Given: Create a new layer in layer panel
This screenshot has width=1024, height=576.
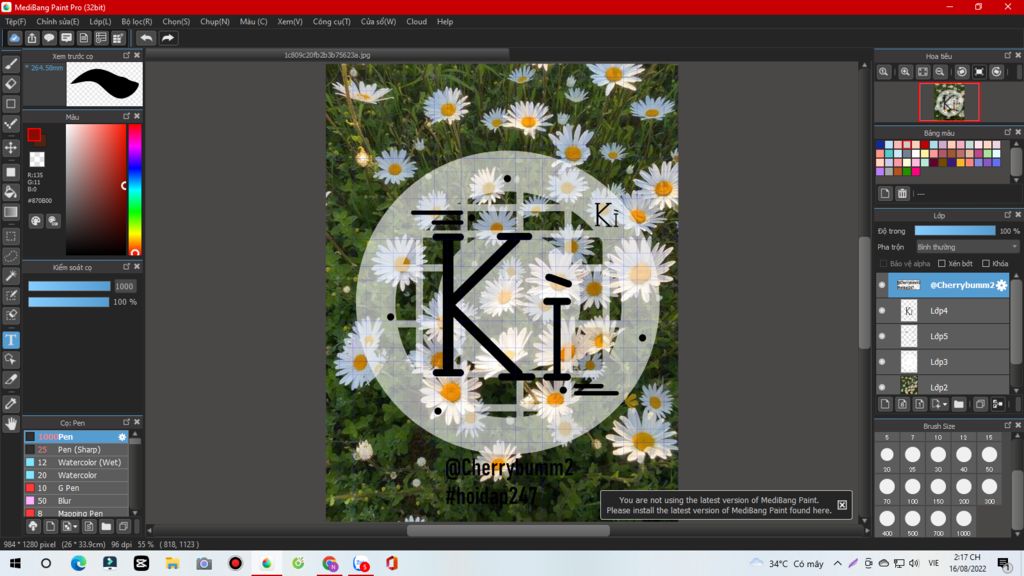Looking at the screenshot, I should coord(885,404).
